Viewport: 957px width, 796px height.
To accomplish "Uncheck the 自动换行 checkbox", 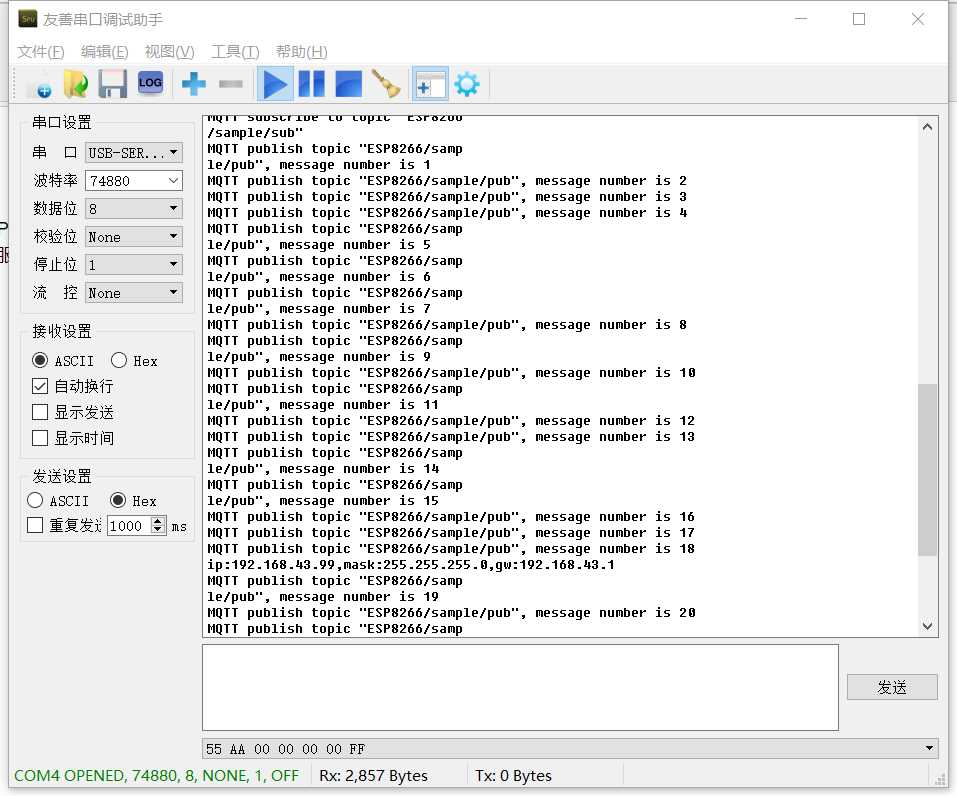I will coord(40,386).
